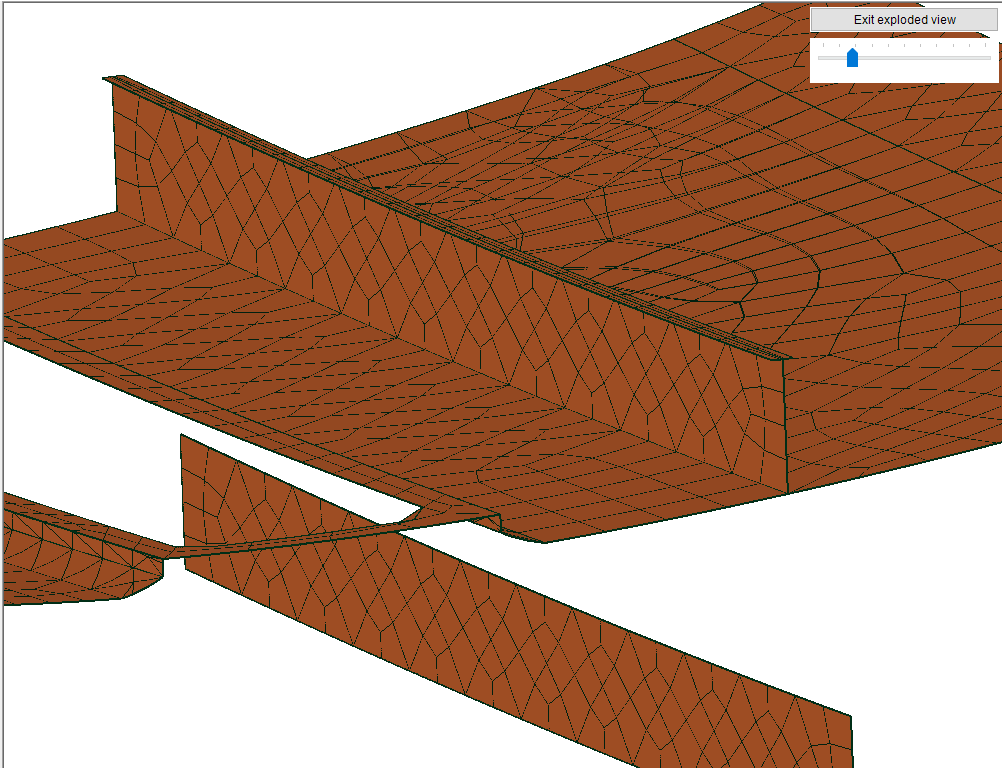The image size is (1002, 768).
Task: Click the blue explosion slider thumb
Action: point(852,58)
